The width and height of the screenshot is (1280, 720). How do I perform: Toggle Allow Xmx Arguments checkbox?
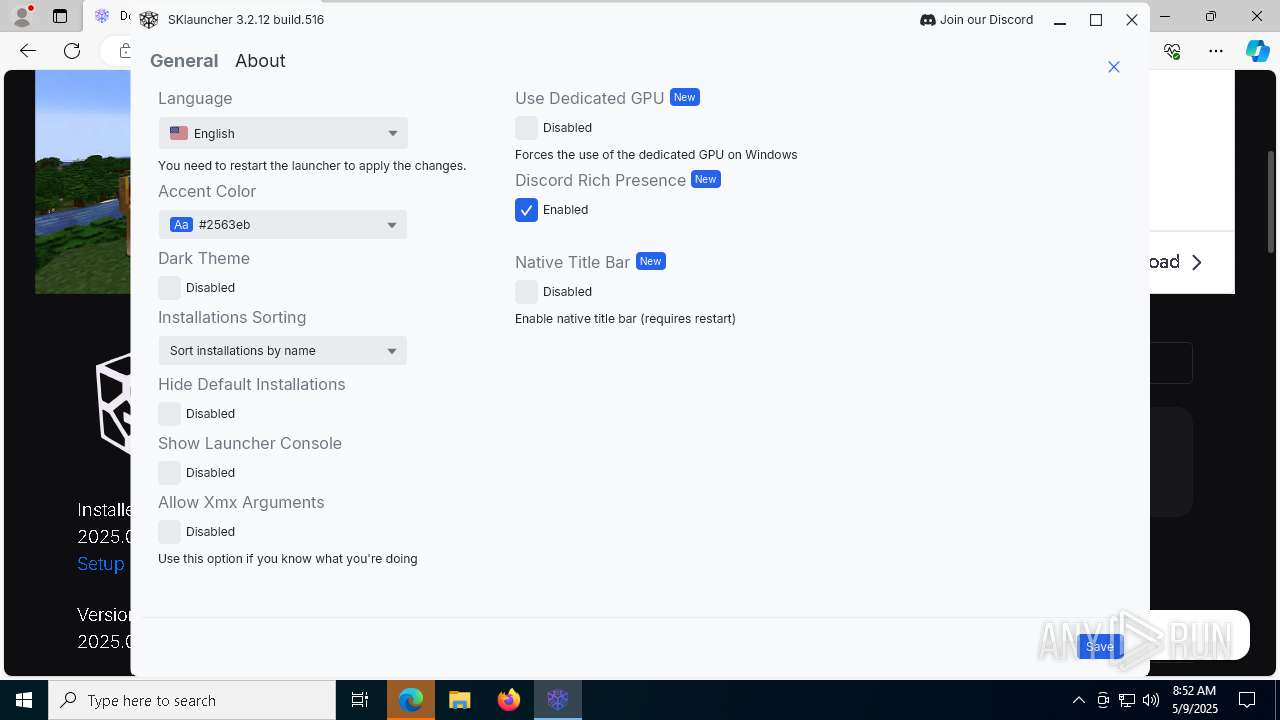tap(169, 532)
